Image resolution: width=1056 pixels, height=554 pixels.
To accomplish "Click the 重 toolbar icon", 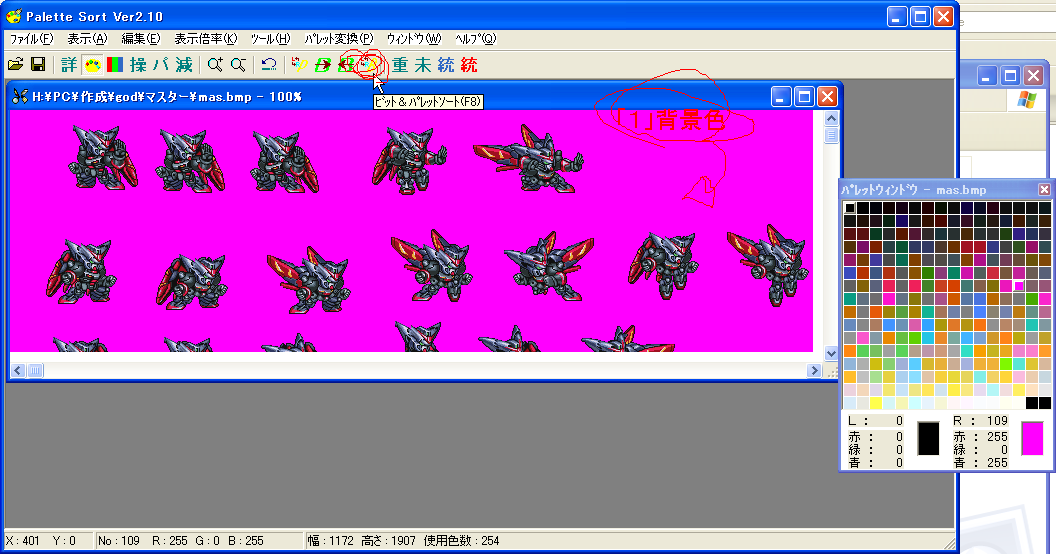I will [400, 65].
